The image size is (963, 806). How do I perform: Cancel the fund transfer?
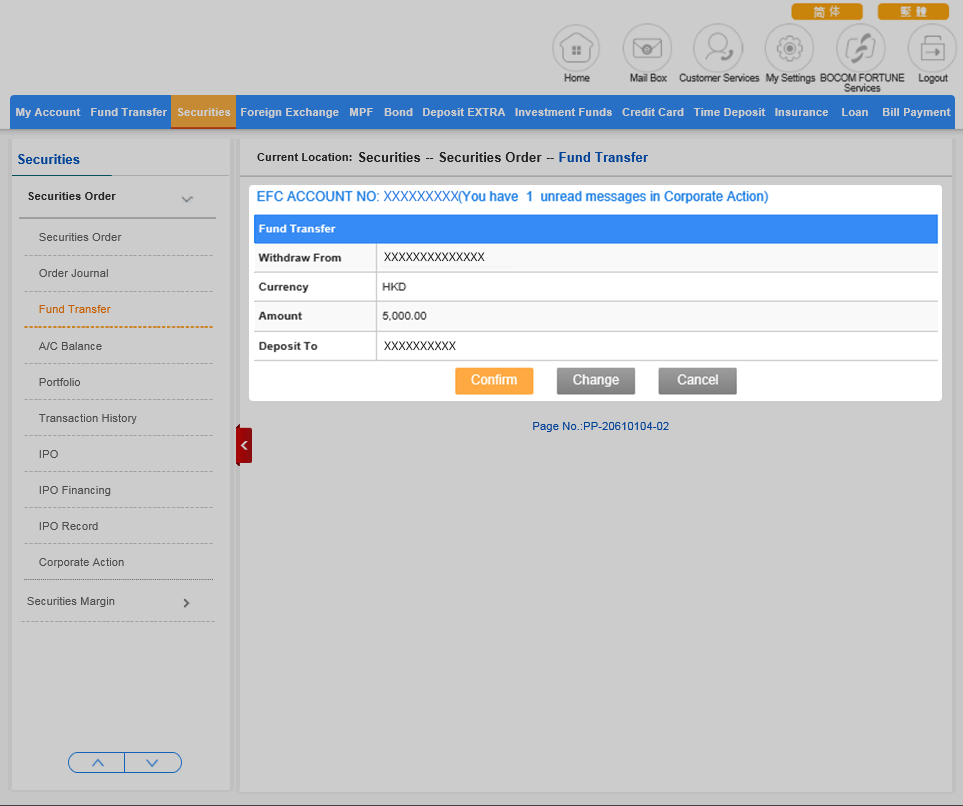tap(697, 380)
